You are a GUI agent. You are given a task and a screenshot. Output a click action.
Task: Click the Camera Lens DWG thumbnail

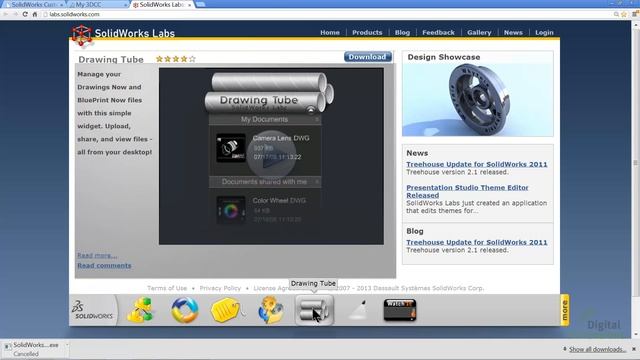coord(231,148)
